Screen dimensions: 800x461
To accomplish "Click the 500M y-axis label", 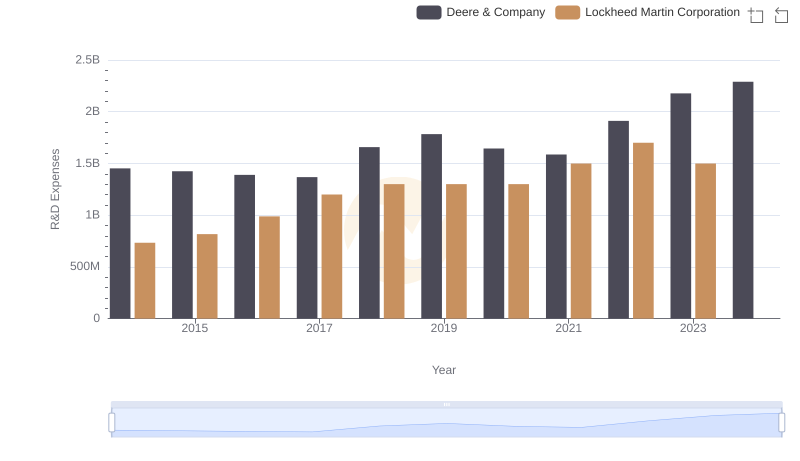I will click(85, 266).
